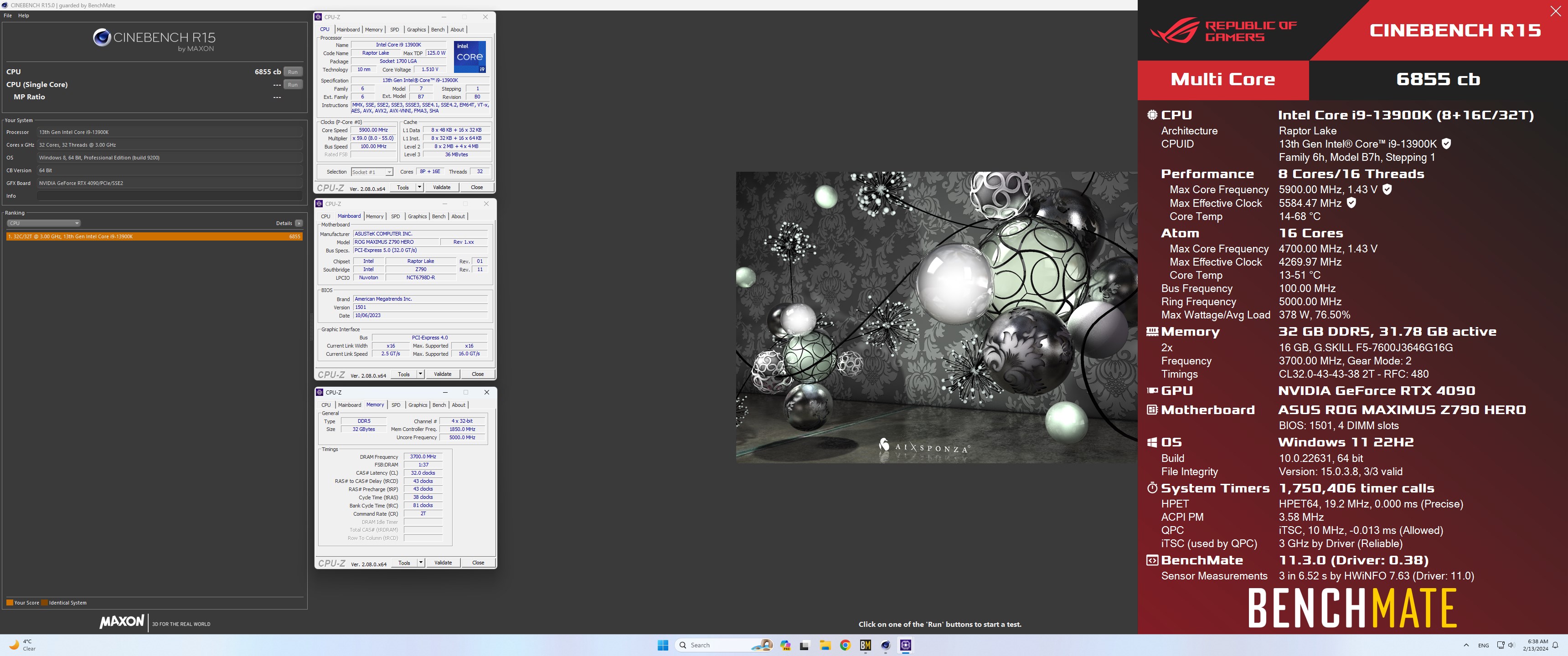Open the Windows Start menu
This screenshot has width=1568, height=656.
(663, 645)
